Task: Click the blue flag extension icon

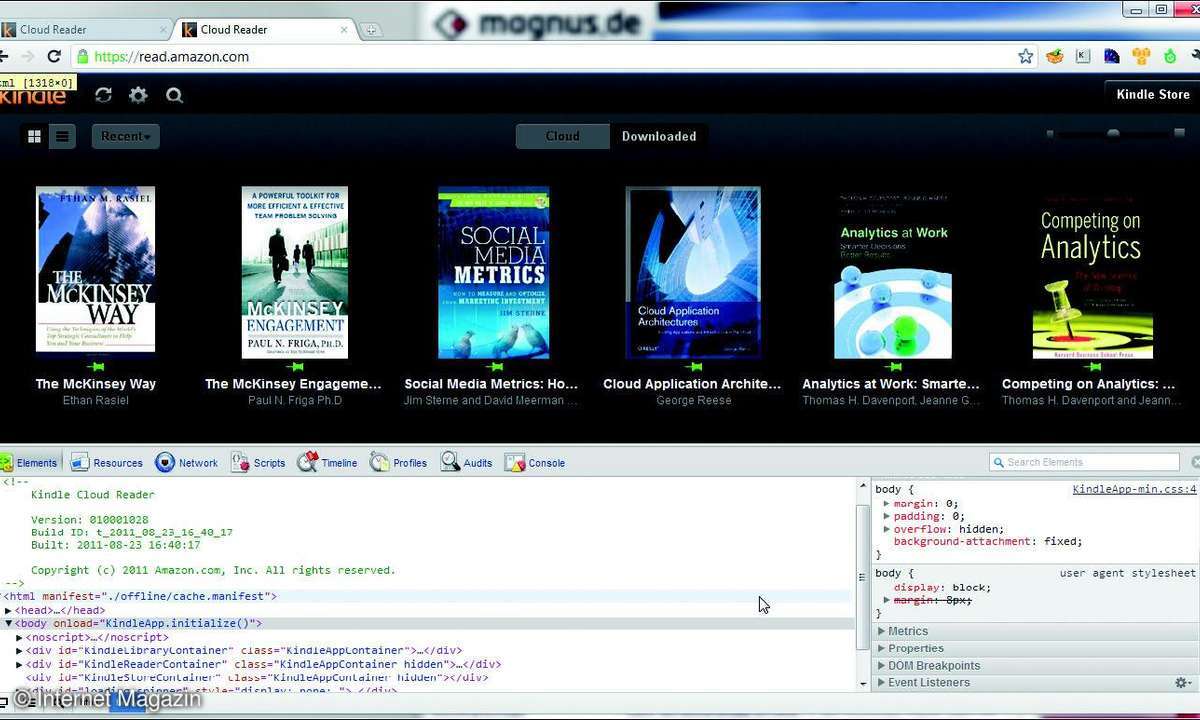Action: point(1112,57)
